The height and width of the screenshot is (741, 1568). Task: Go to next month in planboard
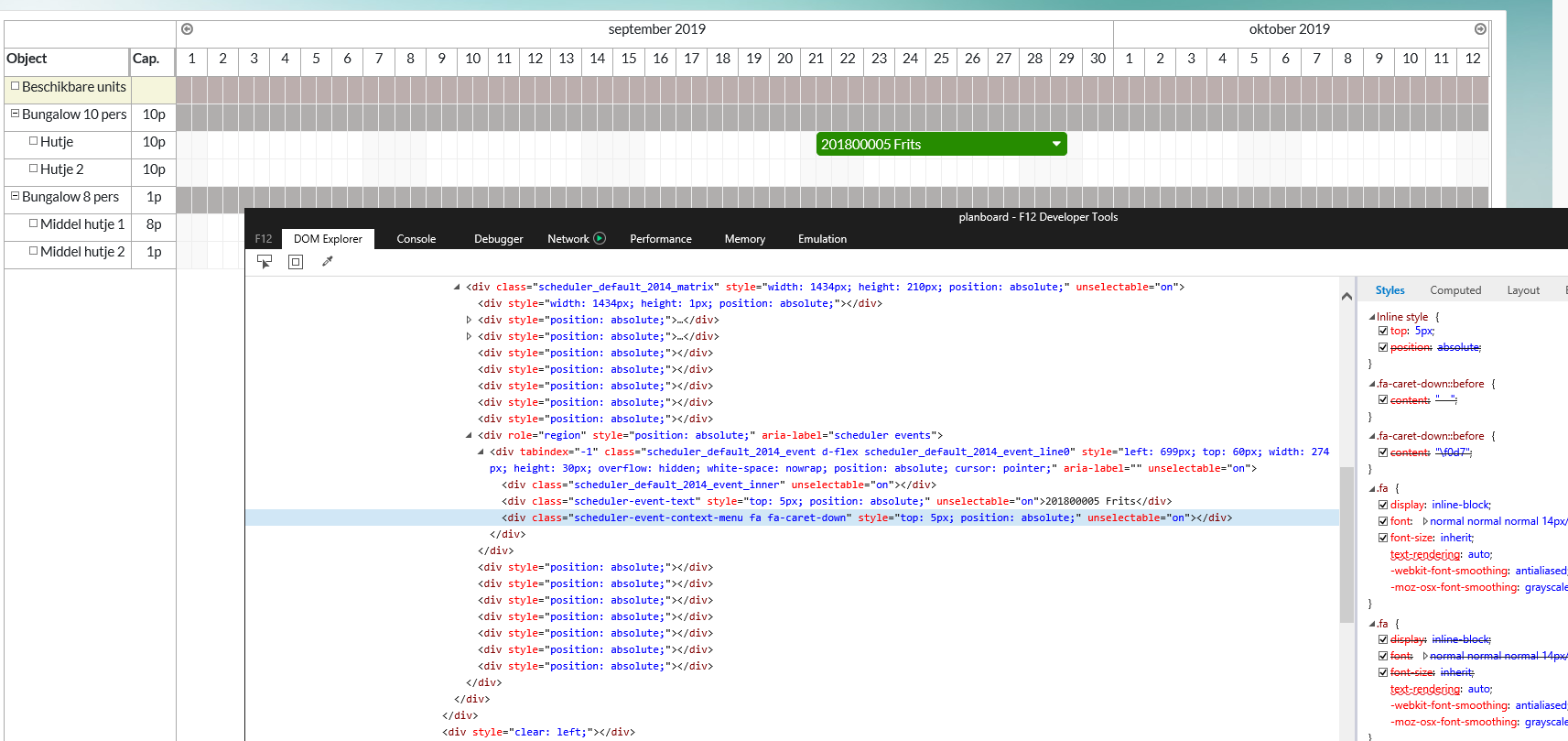(1480, 29)
